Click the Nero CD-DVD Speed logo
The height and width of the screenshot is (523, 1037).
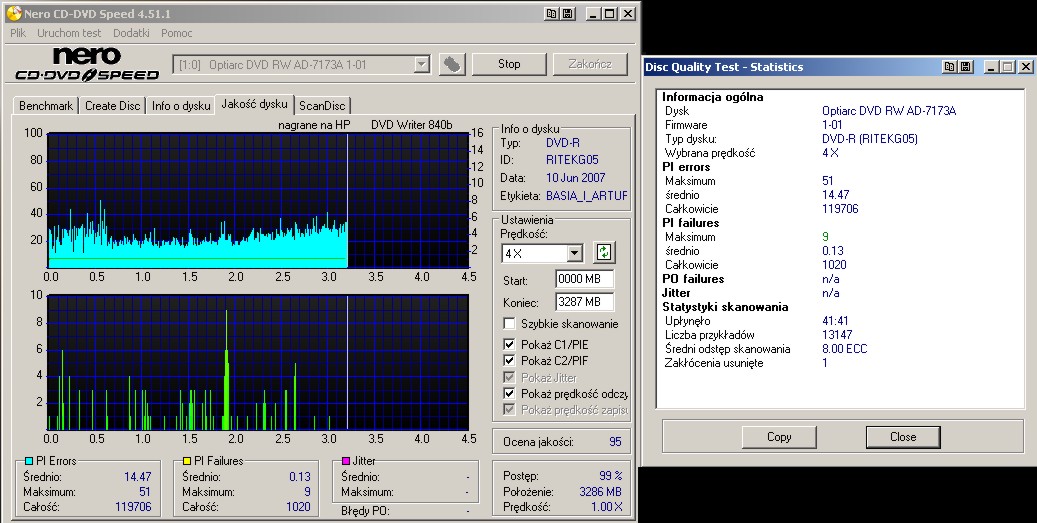[x=87, y=64]
